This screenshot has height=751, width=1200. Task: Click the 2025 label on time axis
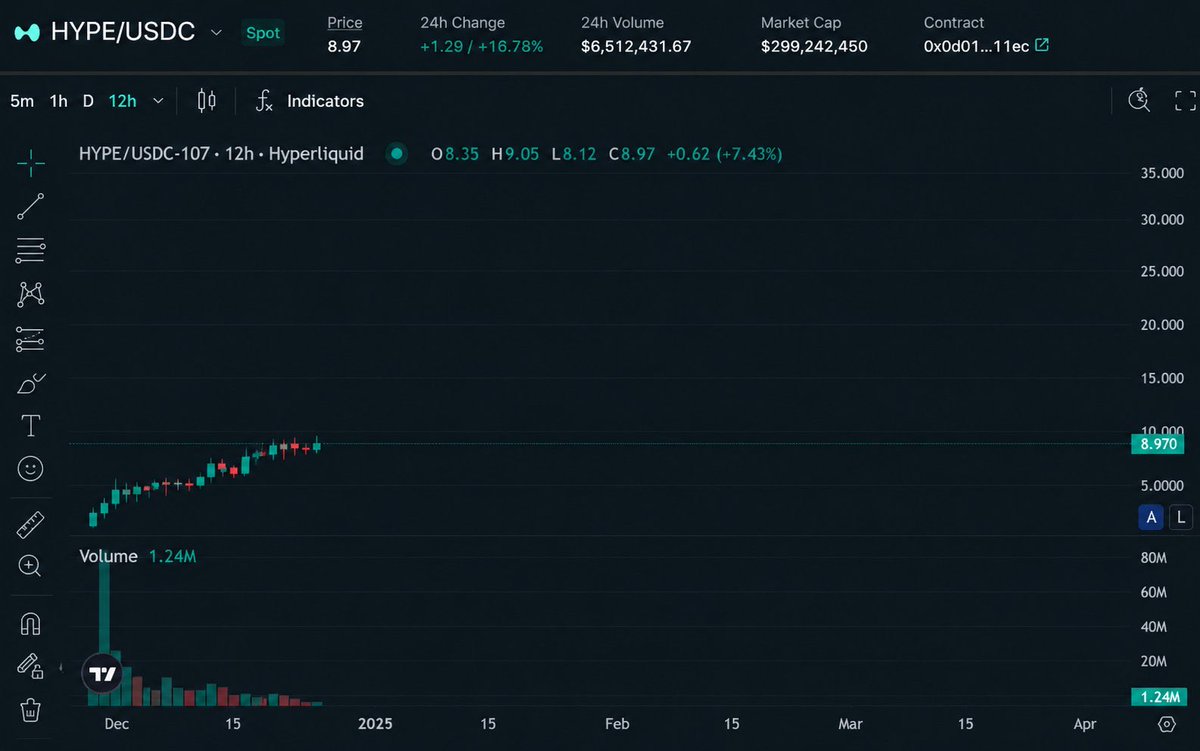pyautogui.click(x=376, y=724)
